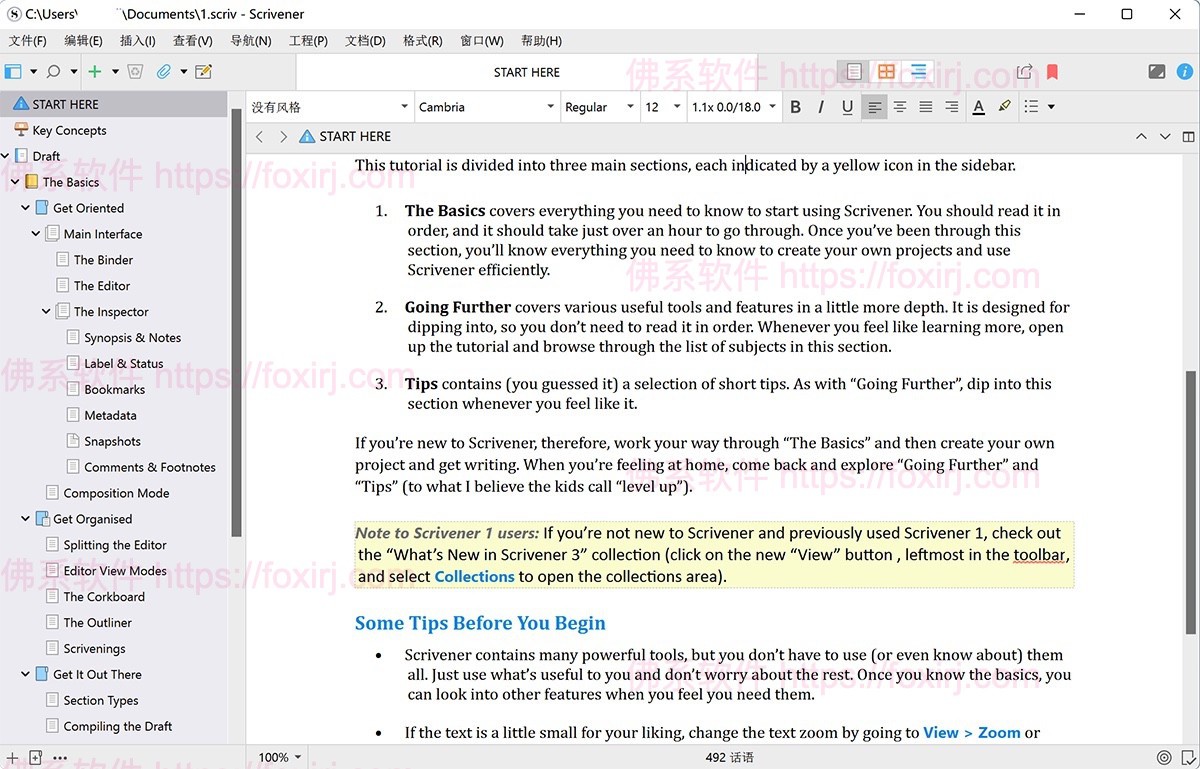Click the green plus to add a document
Screen dimensions: 1200x769
[92, 71]
